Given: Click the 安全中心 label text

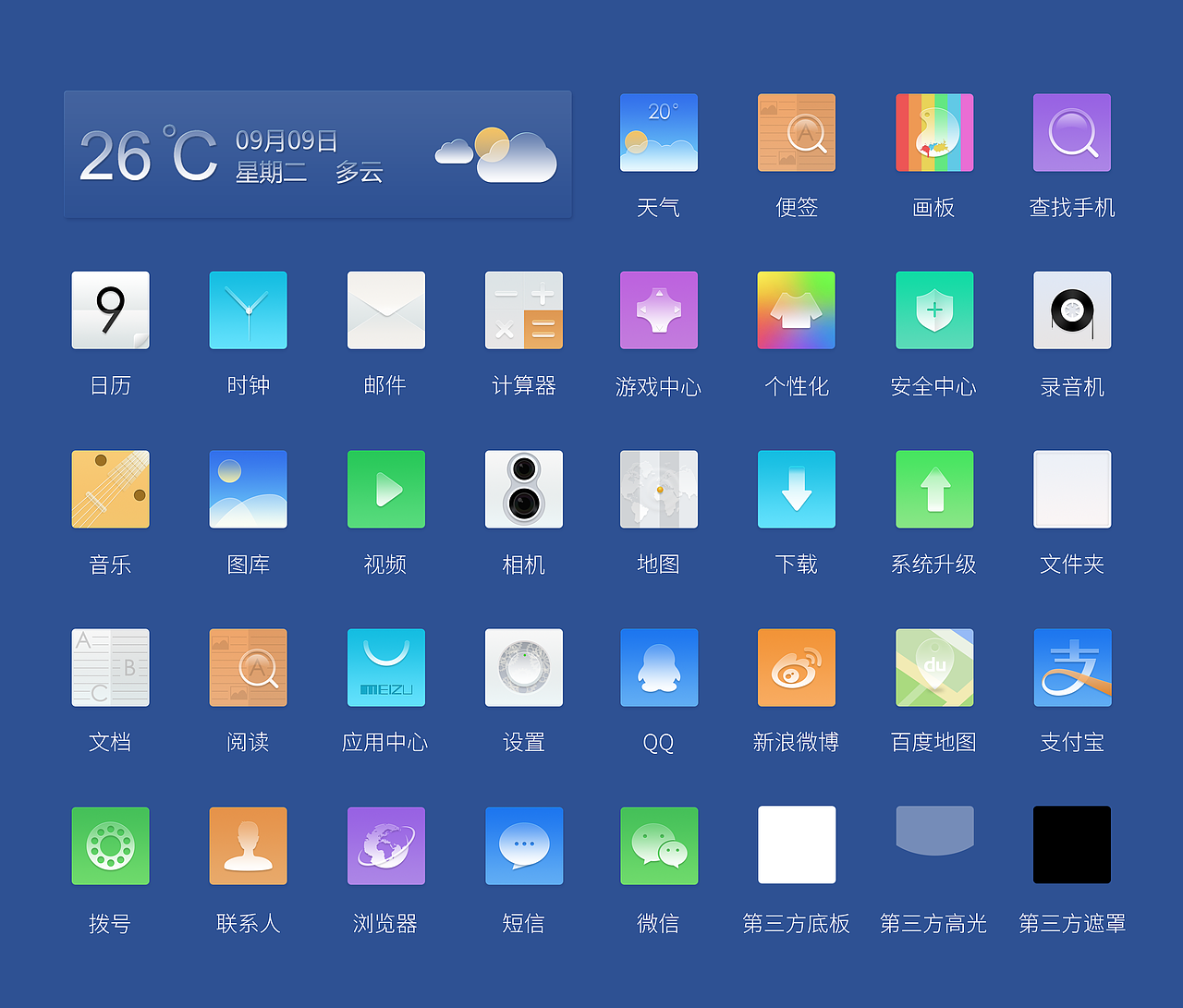Looking at the screenshot, I should (x=934, y=386).
